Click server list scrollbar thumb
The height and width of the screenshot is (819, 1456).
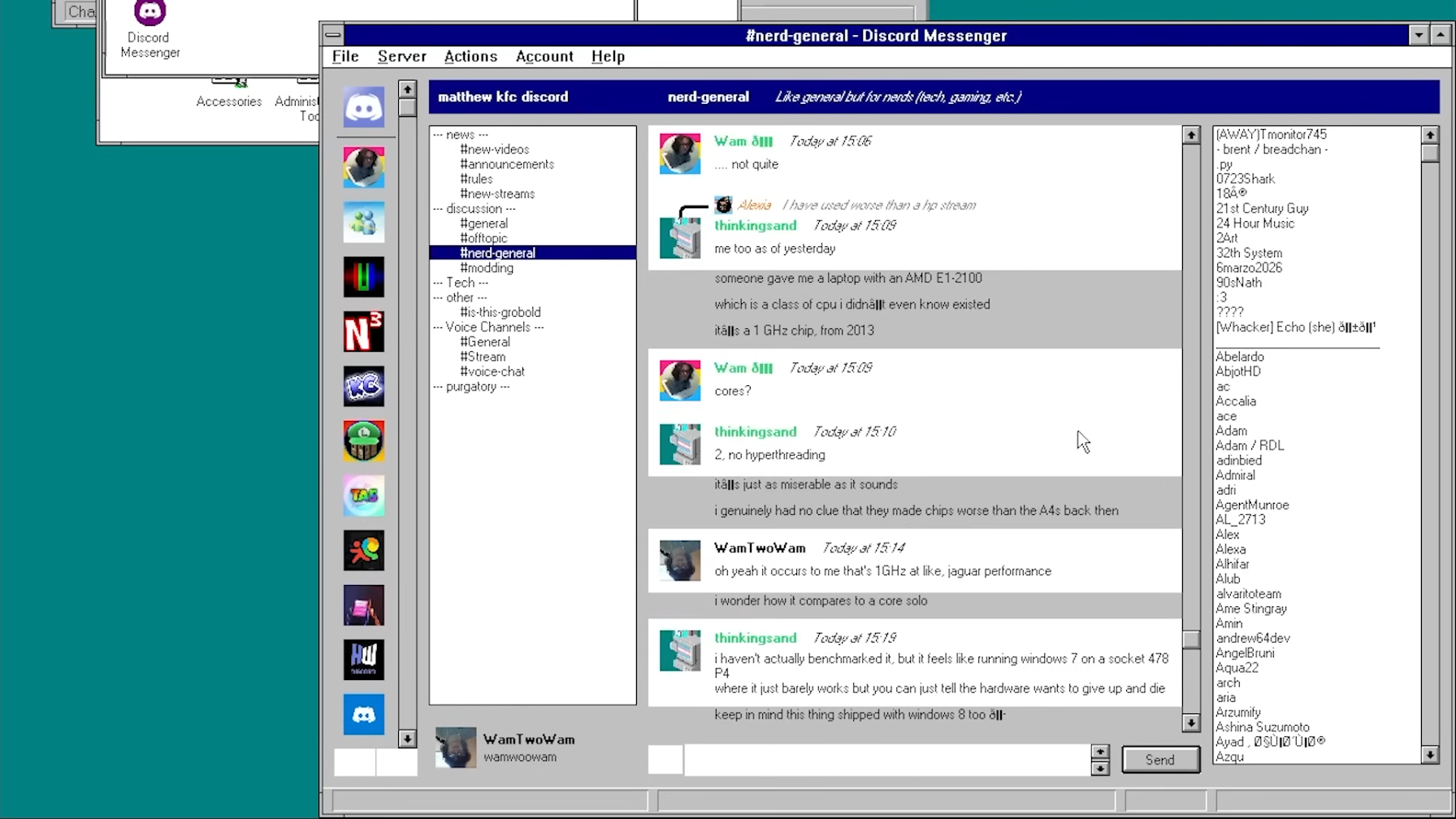click(407, 107)
